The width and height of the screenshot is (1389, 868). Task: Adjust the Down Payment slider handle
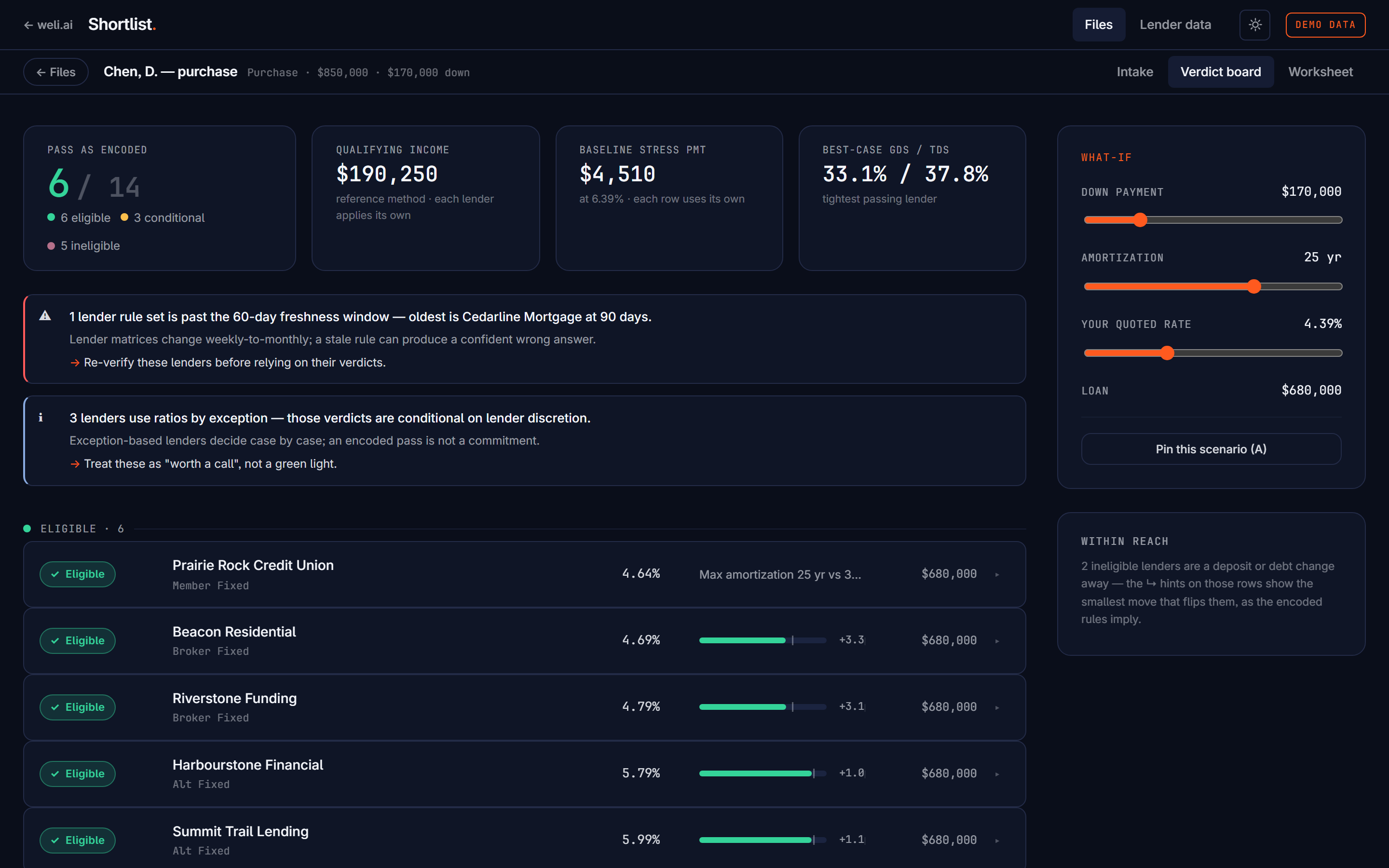[x=1141, y=220]
